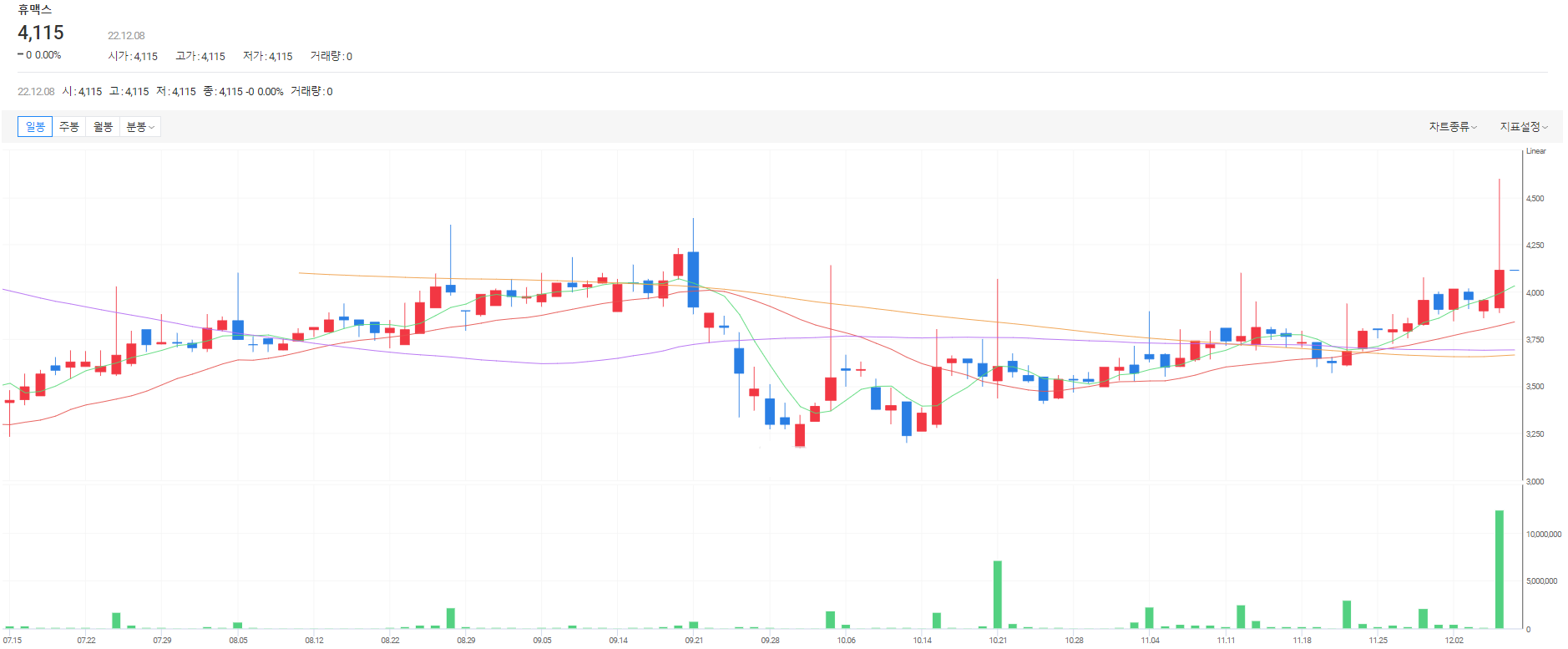Click the 07.22 date axis label
The image size is (1568, 649).
86,641
